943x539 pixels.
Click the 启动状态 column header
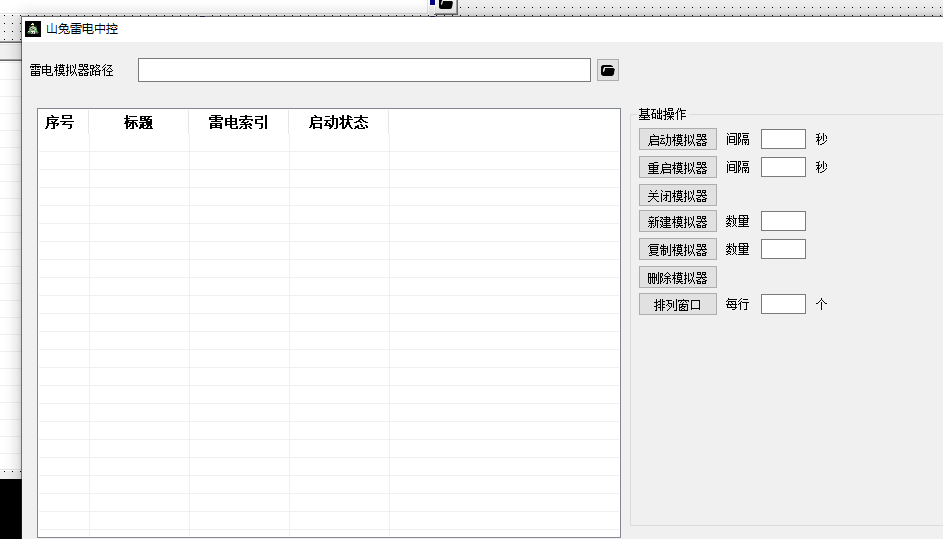coord(339,123)
